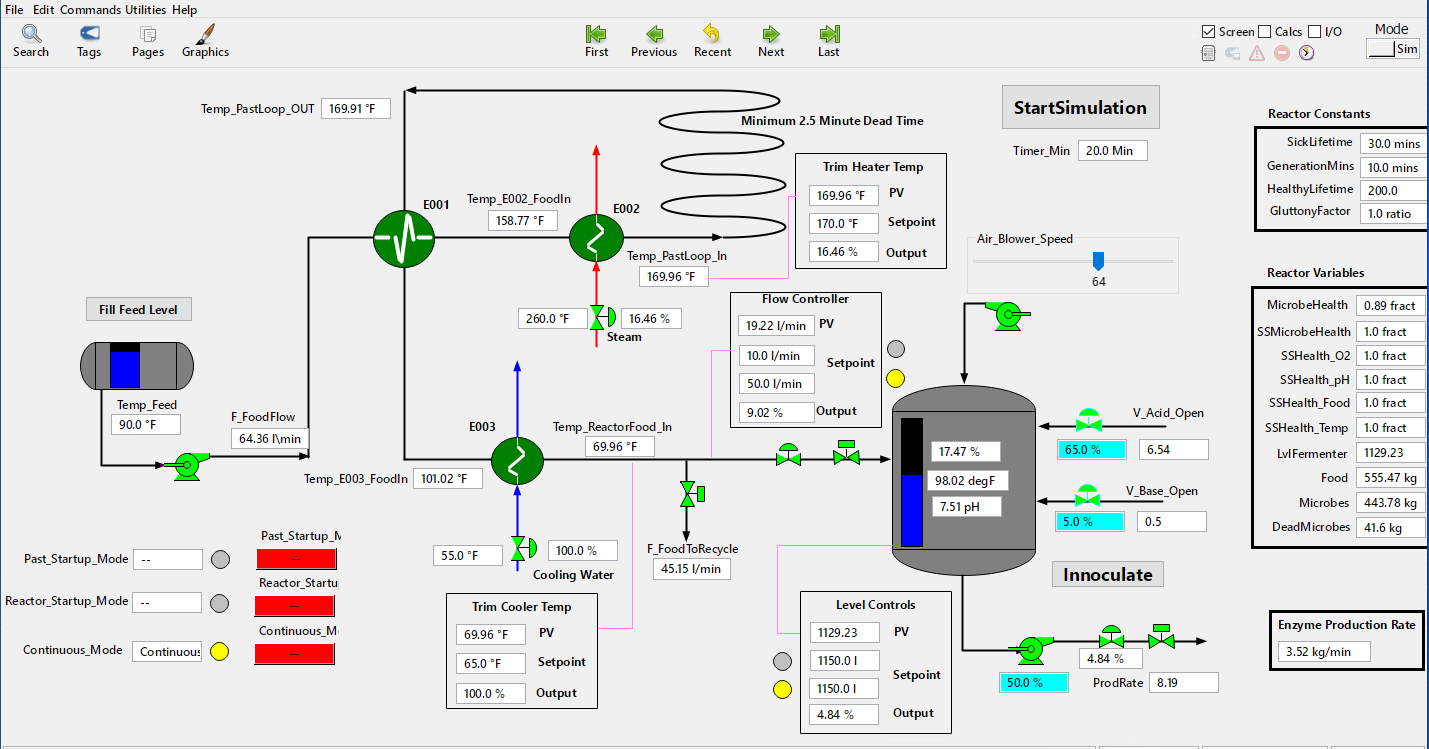Toggle the Mode Sim switch

point(1393,48)
